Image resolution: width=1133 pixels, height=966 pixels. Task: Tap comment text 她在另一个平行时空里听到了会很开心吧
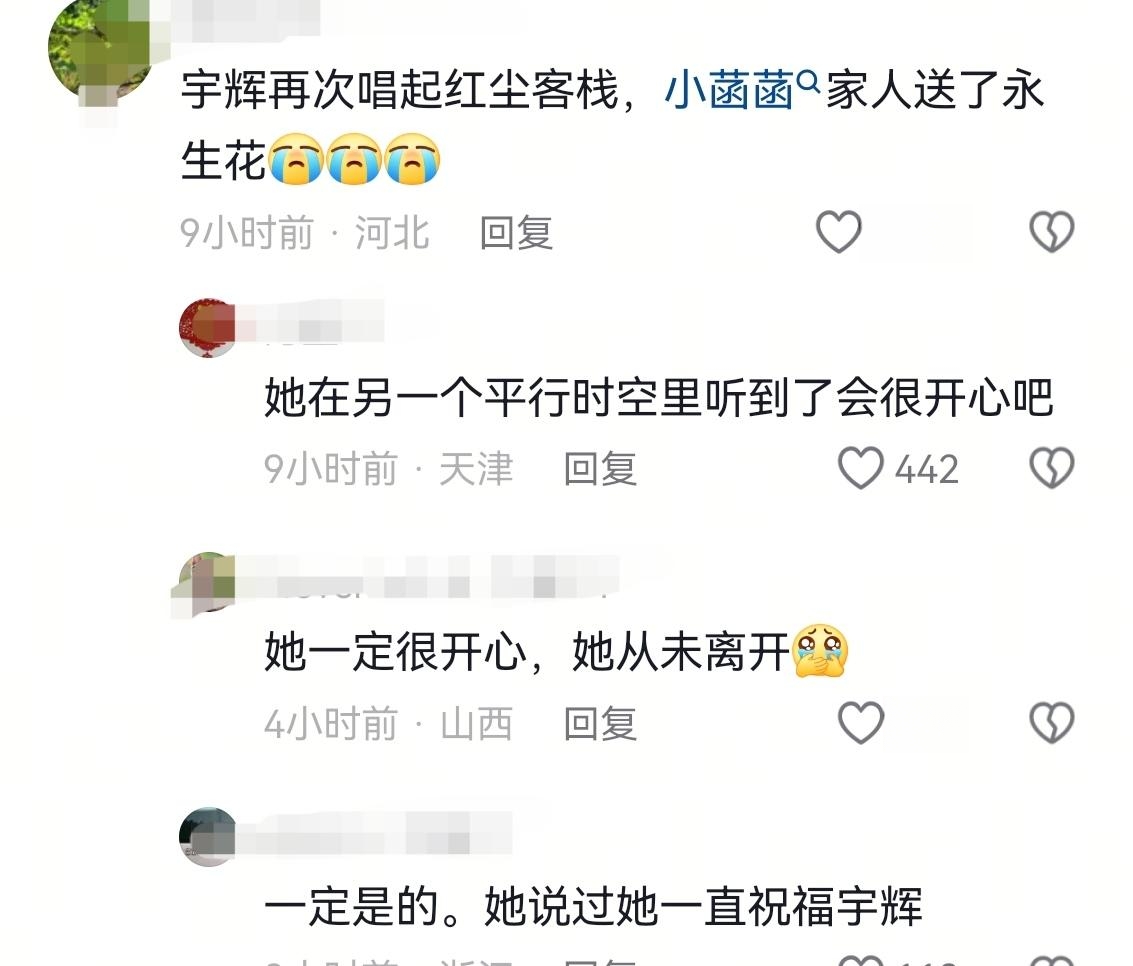658,397
